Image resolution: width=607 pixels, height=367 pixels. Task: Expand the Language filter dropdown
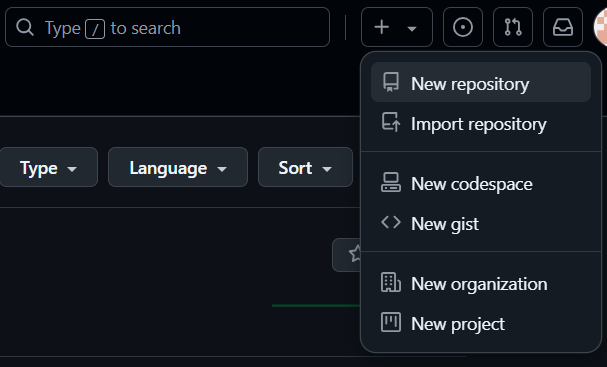[178, 167]
